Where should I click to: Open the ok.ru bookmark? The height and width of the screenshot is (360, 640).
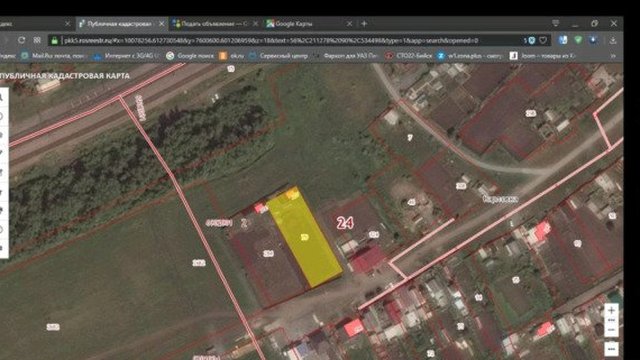[x=232, y=56]
